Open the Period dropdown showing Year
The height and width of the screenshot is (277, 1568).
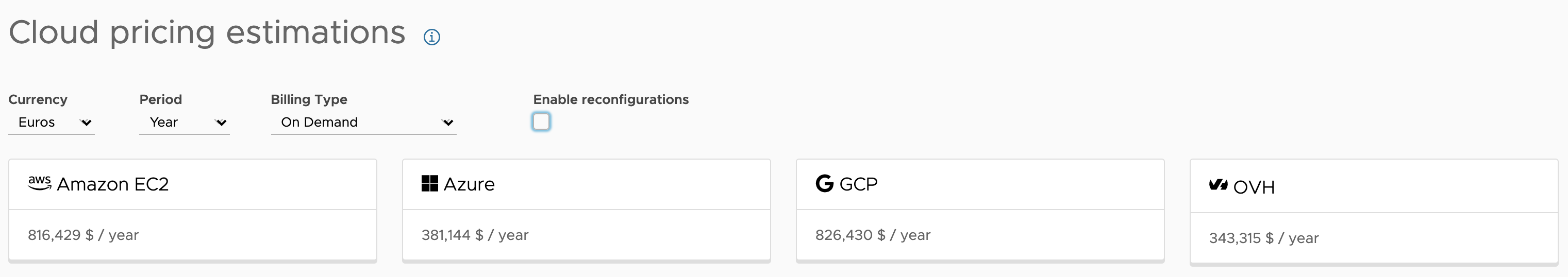(x=185, y=122)
